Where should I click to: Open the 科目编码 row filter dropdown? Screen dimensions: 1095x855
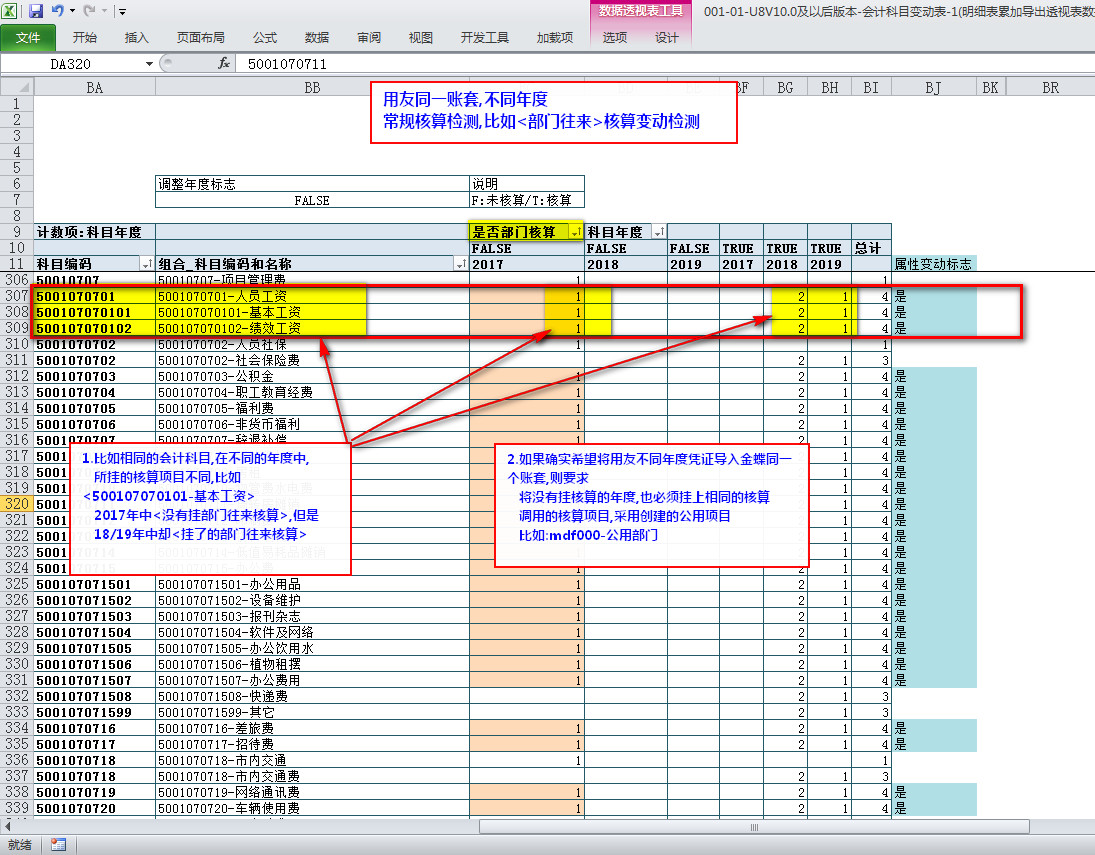148,264
